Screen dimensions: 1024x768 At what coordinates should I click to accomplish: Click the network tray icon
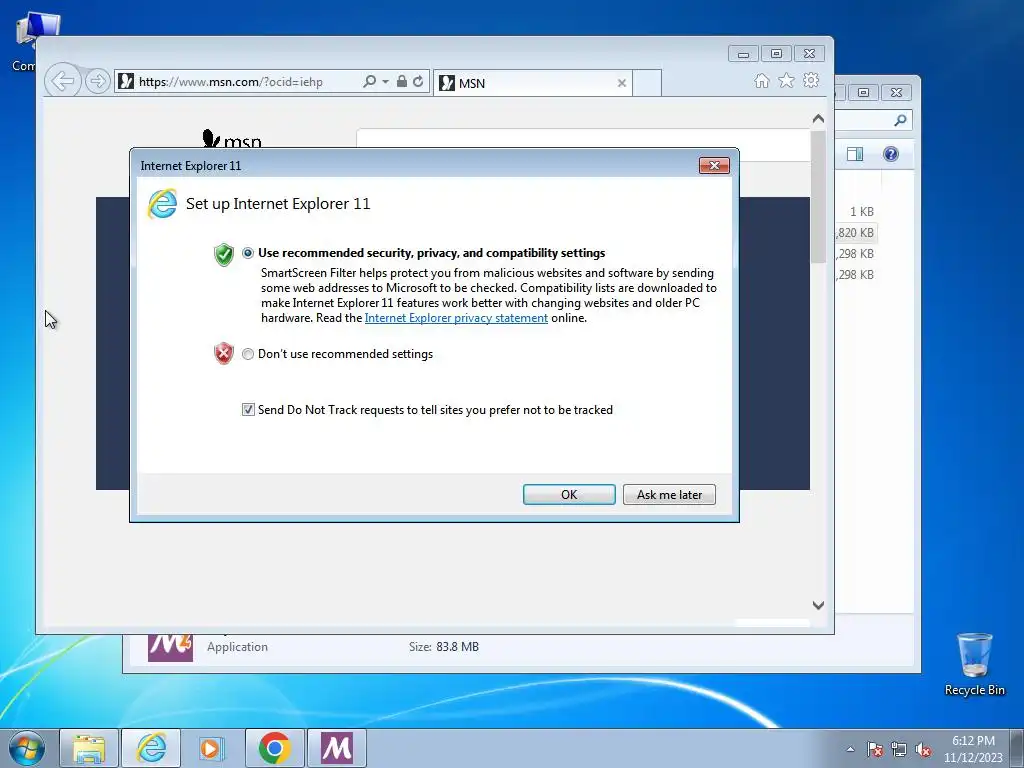tap(899, 749)
